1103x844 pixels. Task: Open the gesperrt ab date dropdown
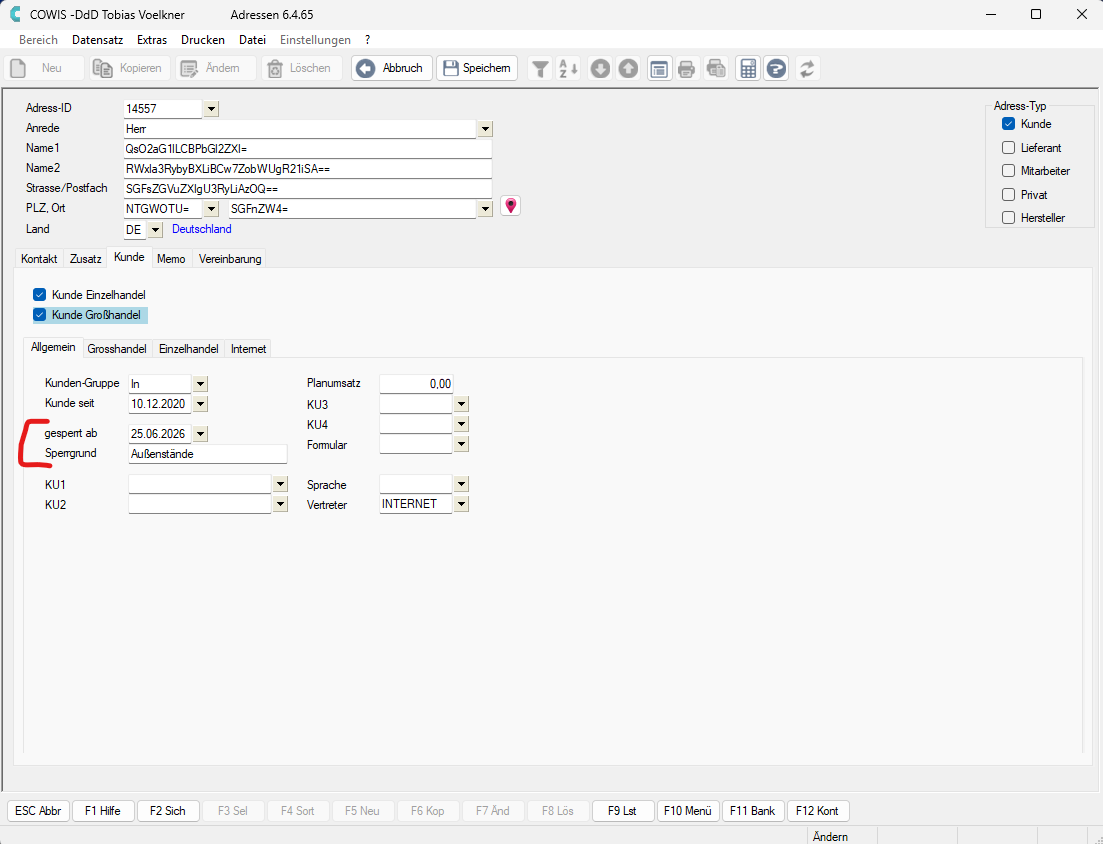coord(200,434)
